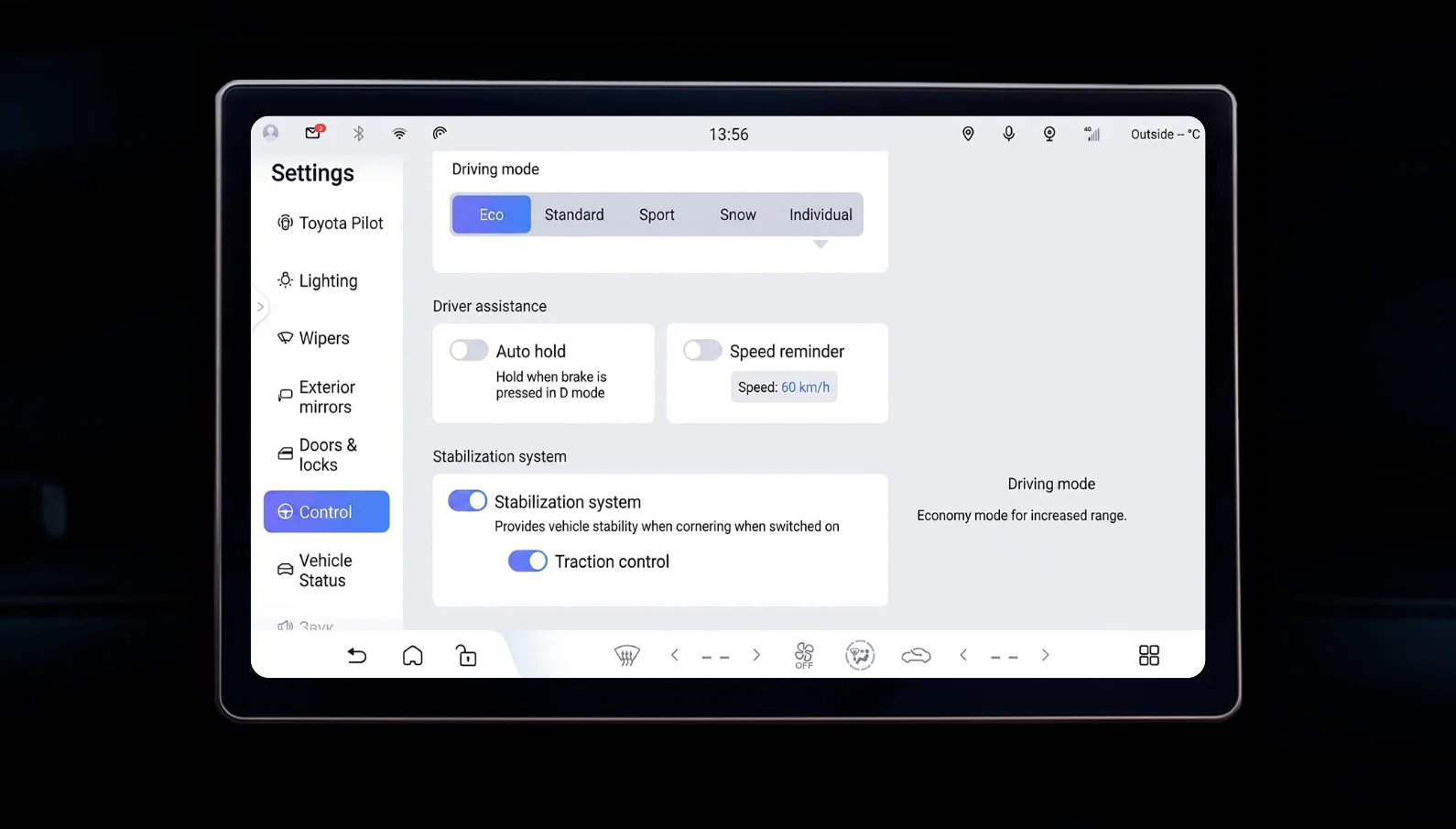
Task: Open Exterior mirrors settings
Action: pyautogui.click(x=327, y=397)
